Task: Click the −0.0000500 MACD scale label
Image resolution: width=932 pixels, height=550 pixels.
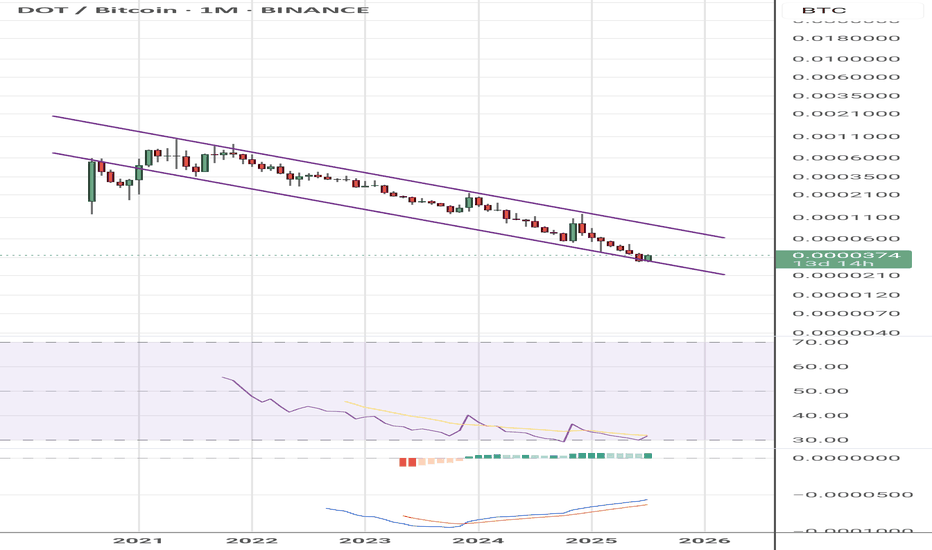Action: (853, 495)
